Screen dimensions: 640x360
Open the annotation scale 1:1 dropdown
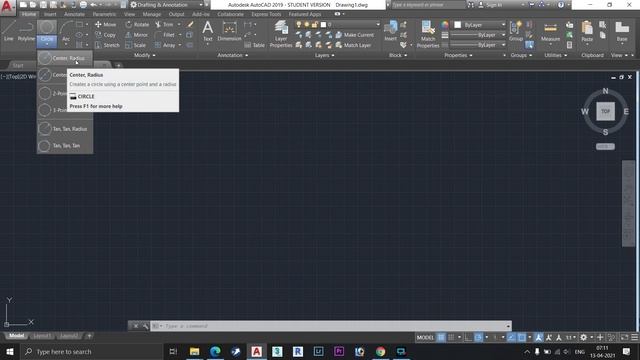pyautogui.click(x=571, y=337)
